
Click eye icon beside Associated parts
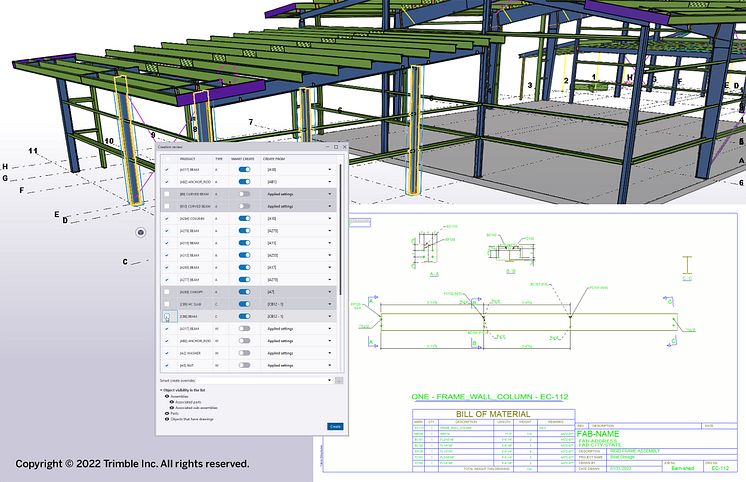point(172,402)
